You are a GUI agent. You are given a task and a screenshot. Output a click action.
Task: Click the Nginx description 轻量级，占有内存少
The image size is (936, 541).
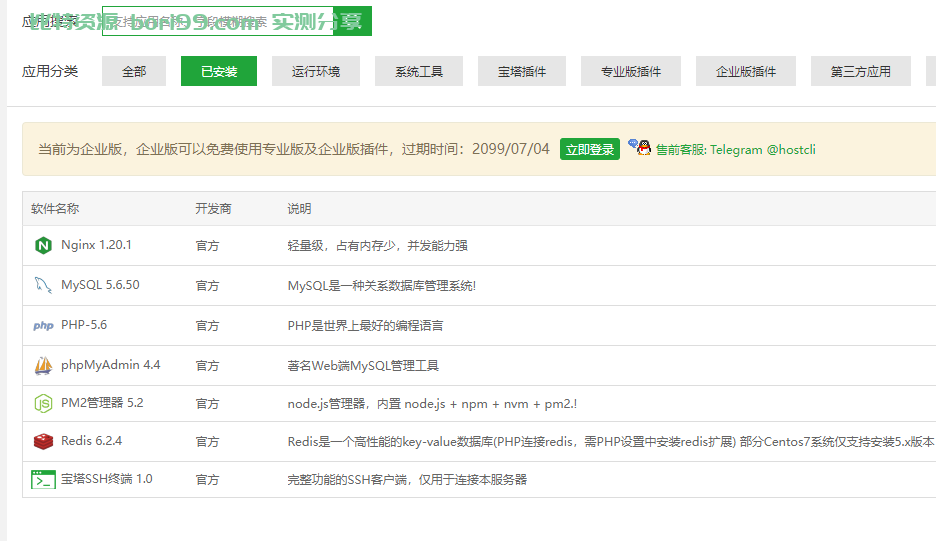(x=377, y=245)
